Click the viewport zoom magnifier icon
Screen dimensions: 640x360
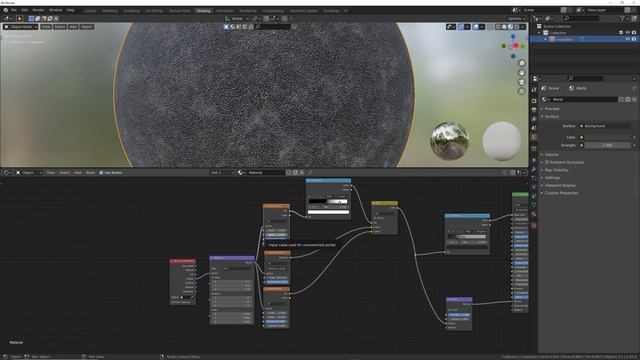pyautogui.click(x=522, y=63)
